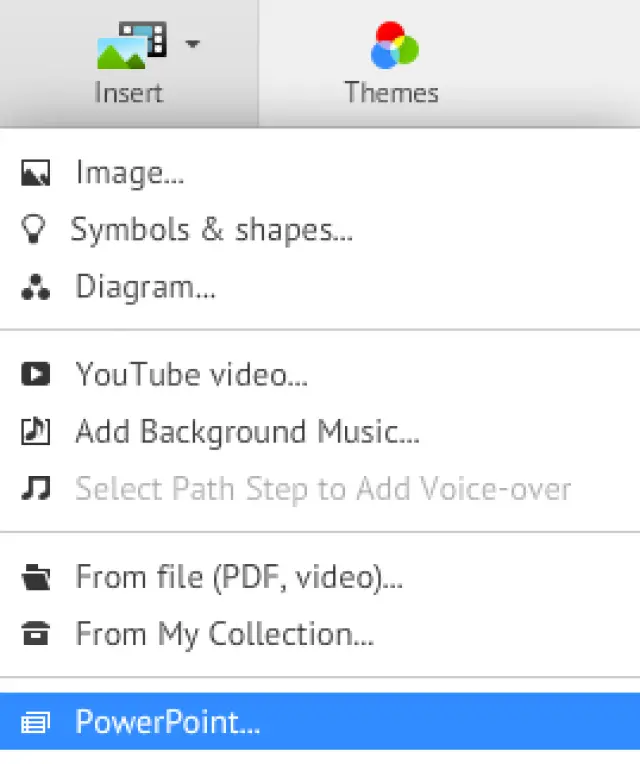Image resolution: width=640 pixels, height=764 pixels.
Task: Click the play icon next to YouTube
Action: [x=35, y=375]
